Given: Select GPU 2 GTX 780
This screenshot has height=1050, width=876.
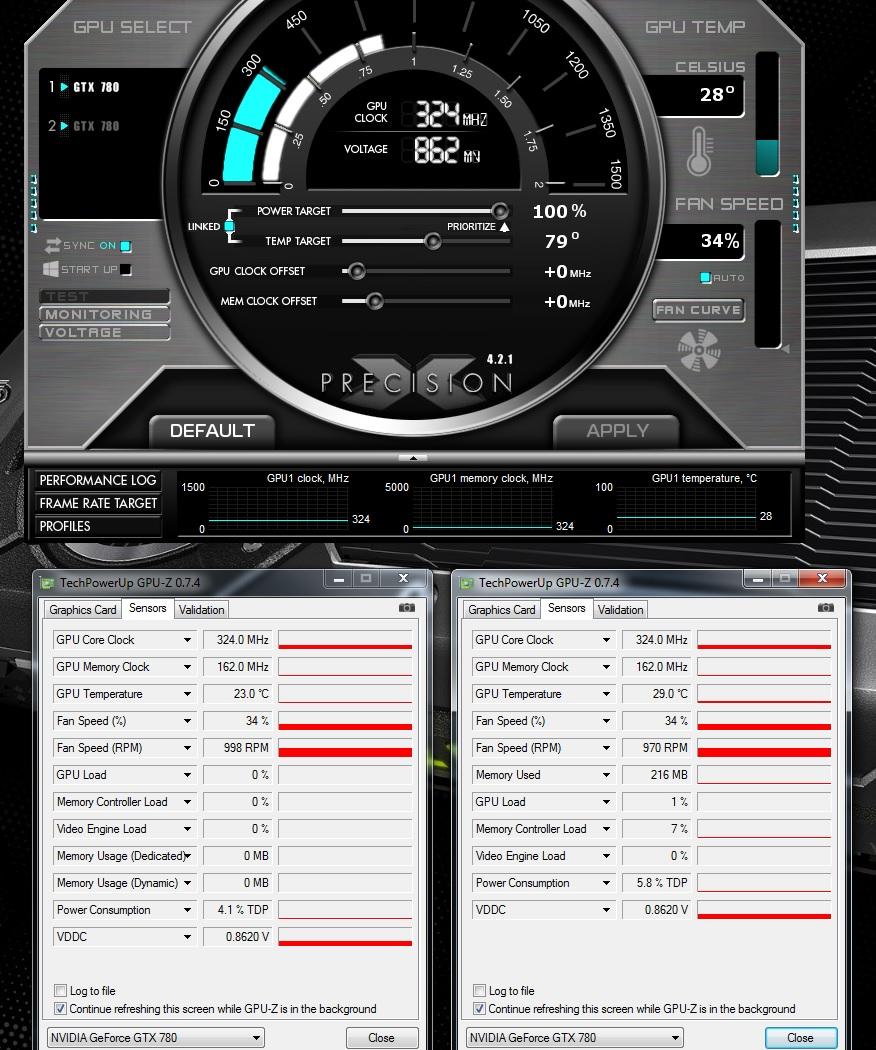Looking at the screenshot, I should pos(84,126).
